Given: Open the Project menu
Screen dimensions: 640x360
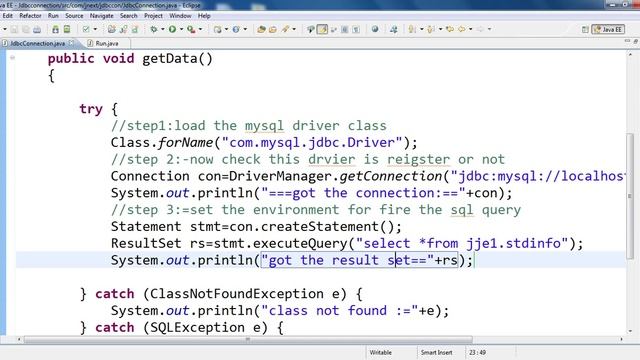Looking at the screenshot, I should pos(153,16).
